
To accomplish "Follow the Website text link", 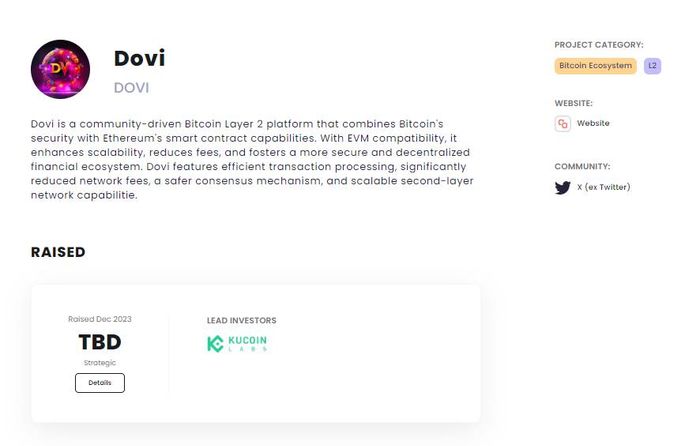I will tap(593, 123).
